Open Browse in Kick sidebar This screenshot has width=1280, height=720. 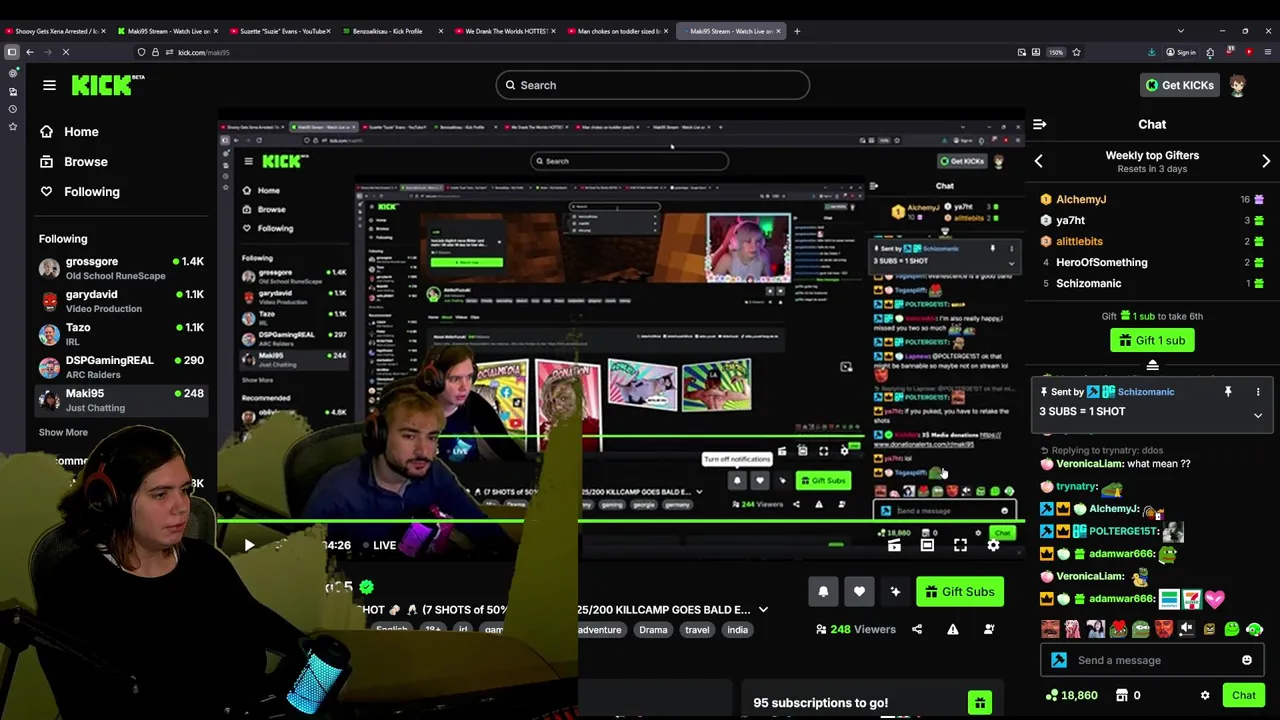(x=73, y=162)
